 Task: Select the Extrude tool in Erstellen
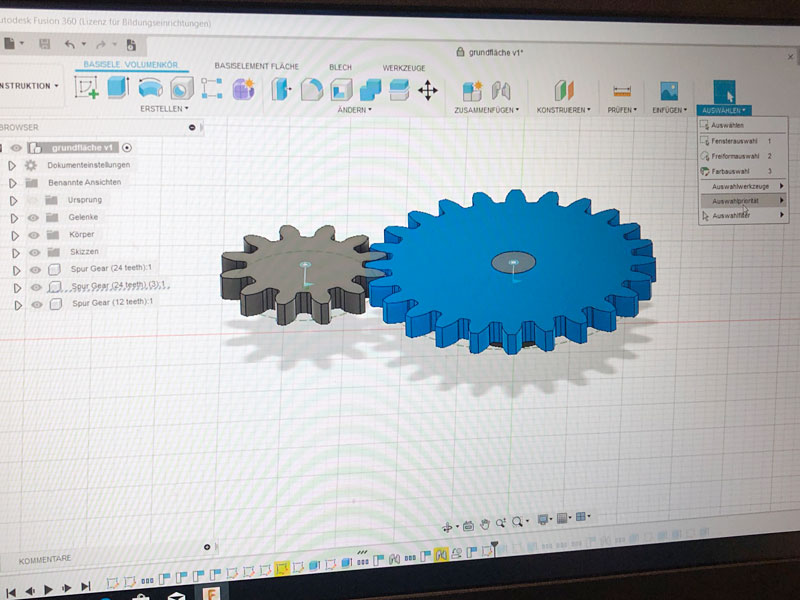[119, 88]
